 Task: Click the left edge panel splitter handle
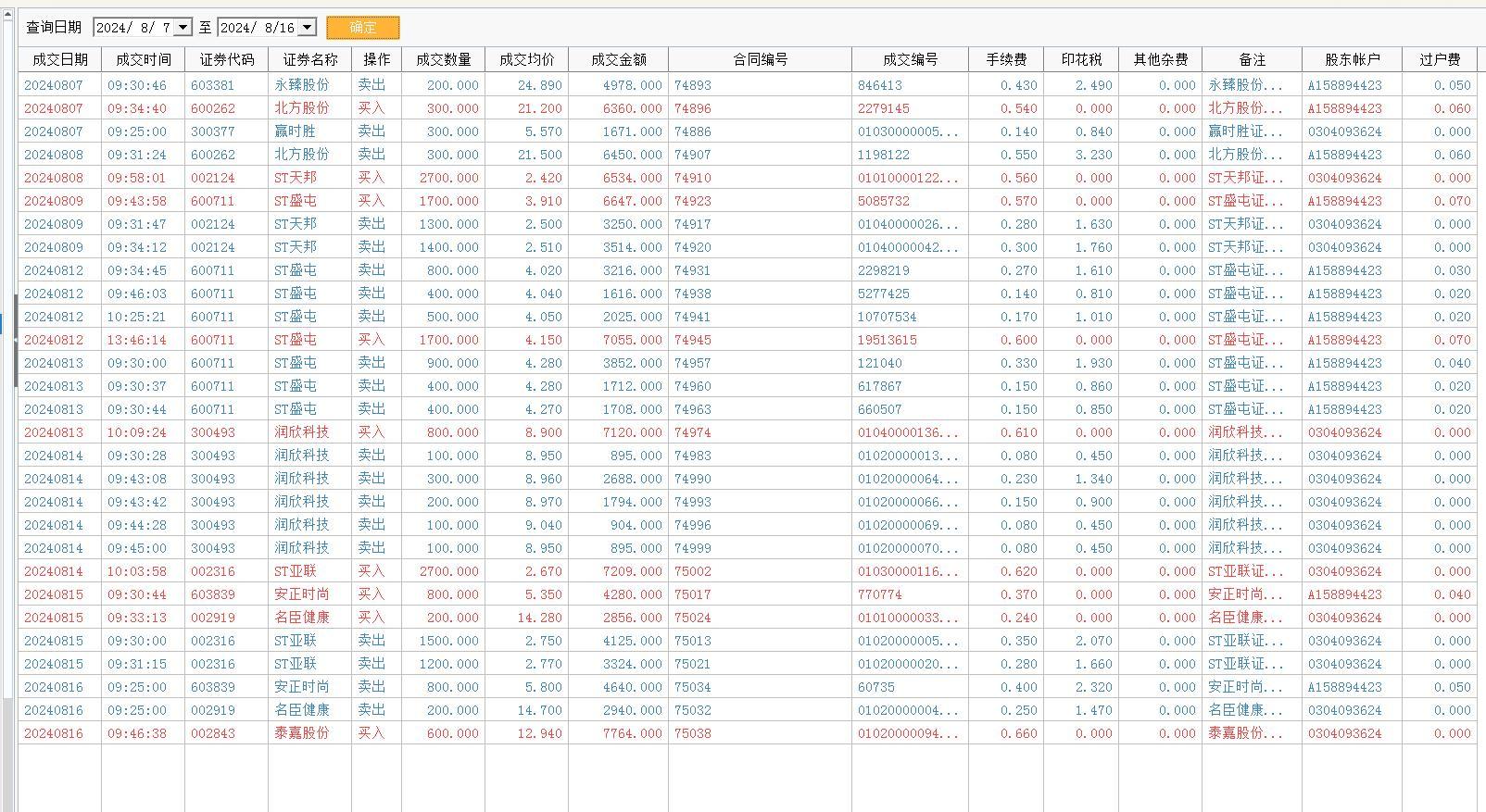pos(16,341)
